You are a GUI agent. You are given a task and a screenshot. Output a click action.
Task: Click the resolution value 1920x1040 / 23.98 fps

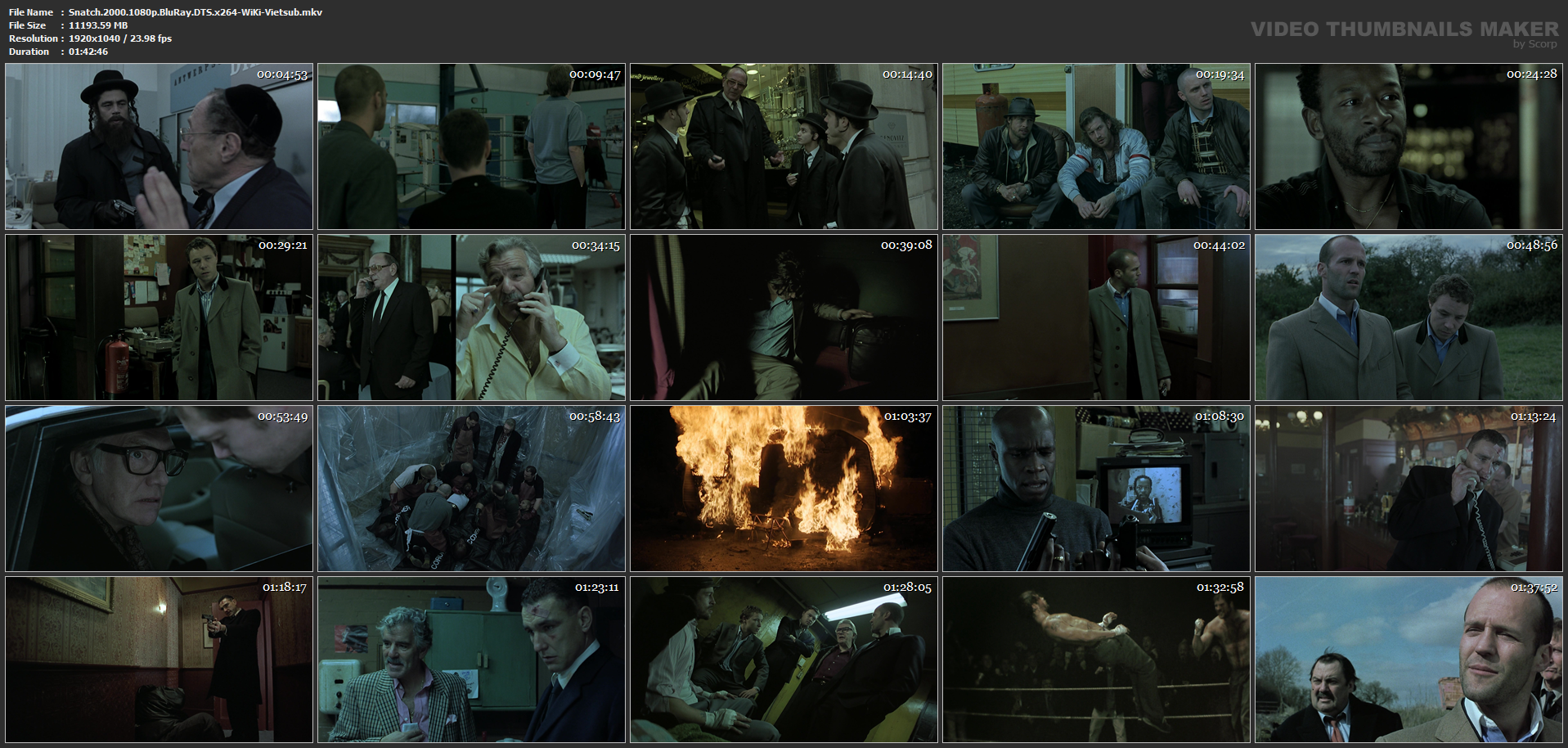(120, 38)
